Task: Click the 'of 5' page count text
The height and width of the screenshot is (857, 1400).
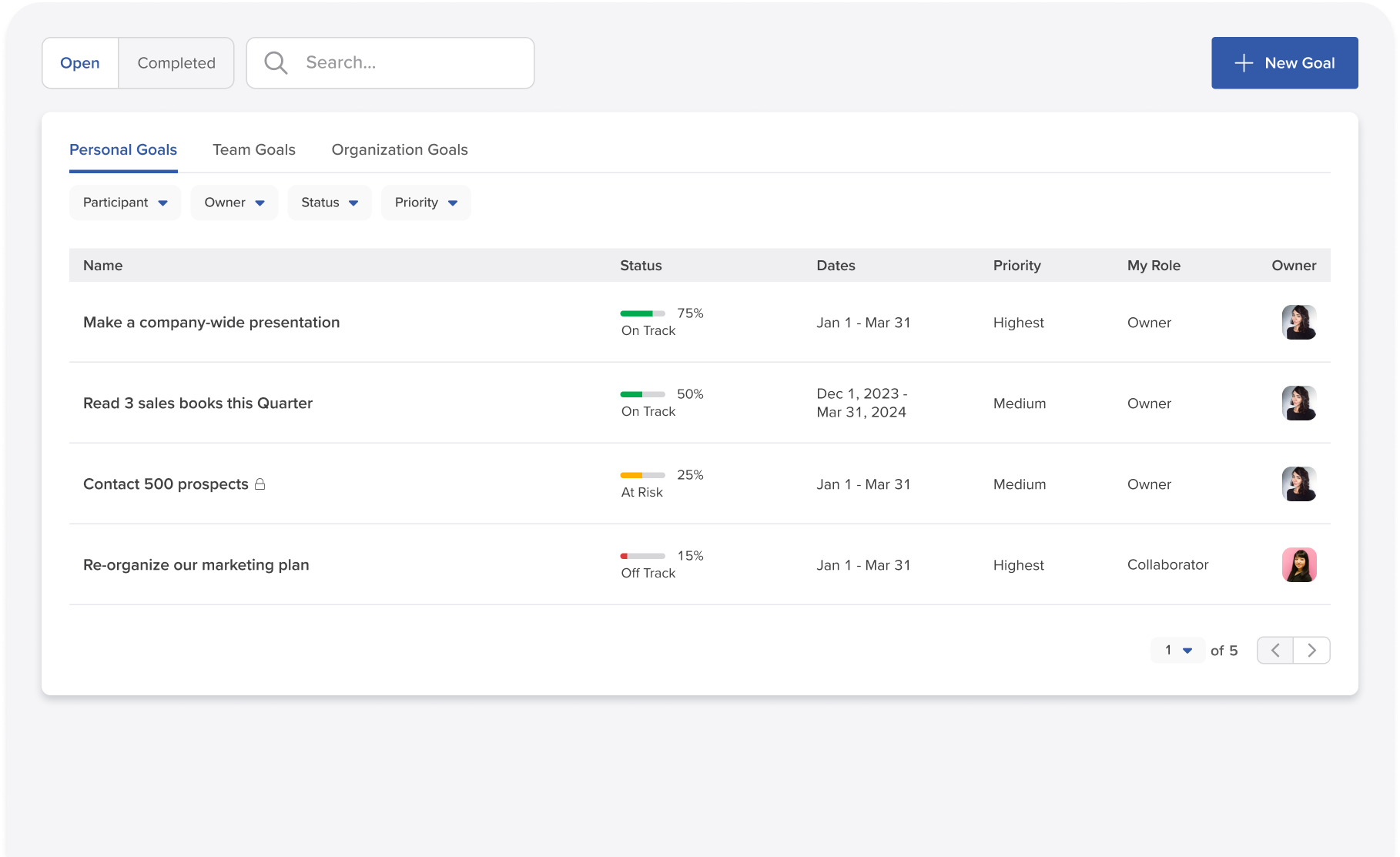Action: tap(1224, 650)
